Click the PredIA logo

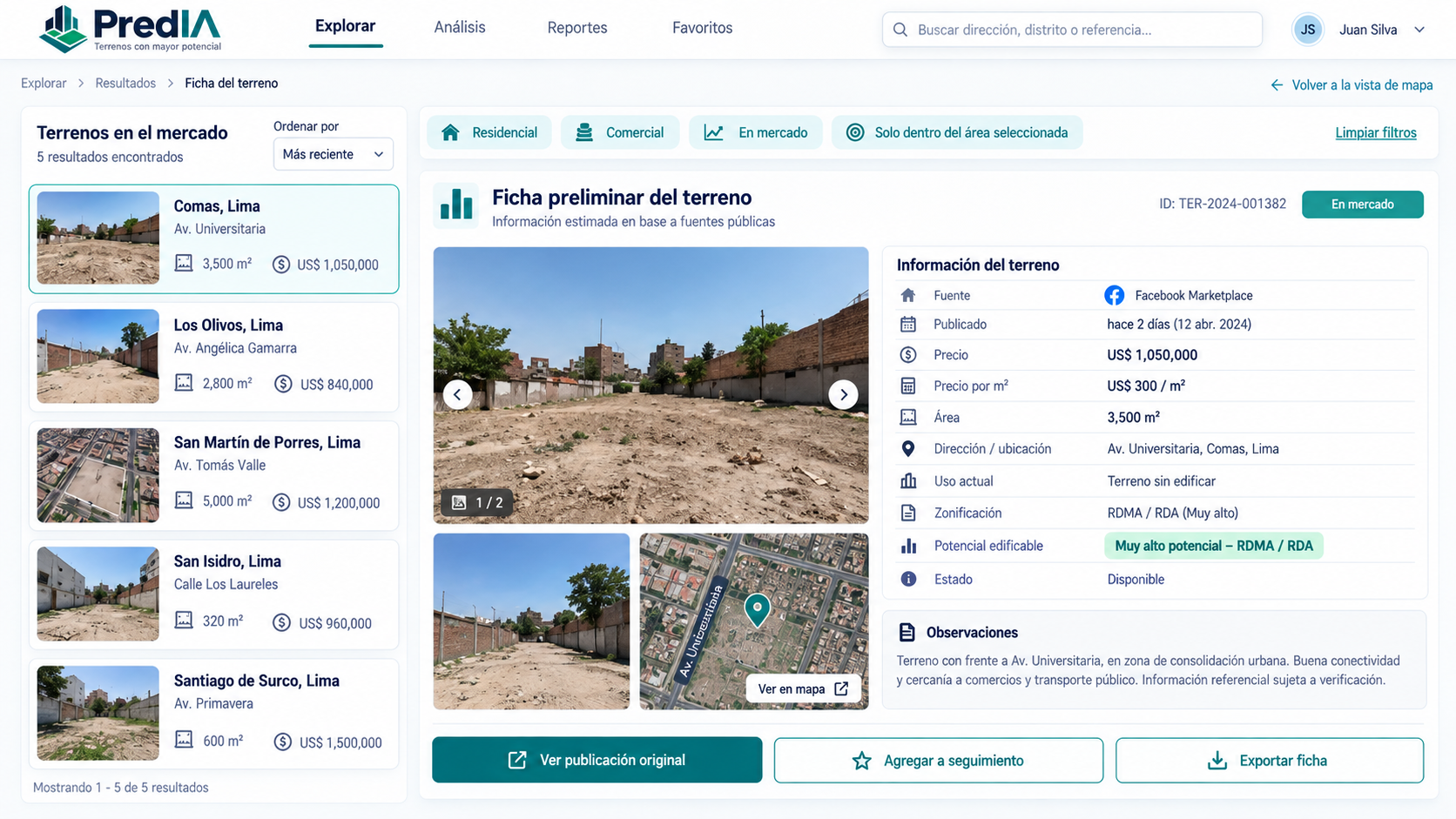[131, 29]
